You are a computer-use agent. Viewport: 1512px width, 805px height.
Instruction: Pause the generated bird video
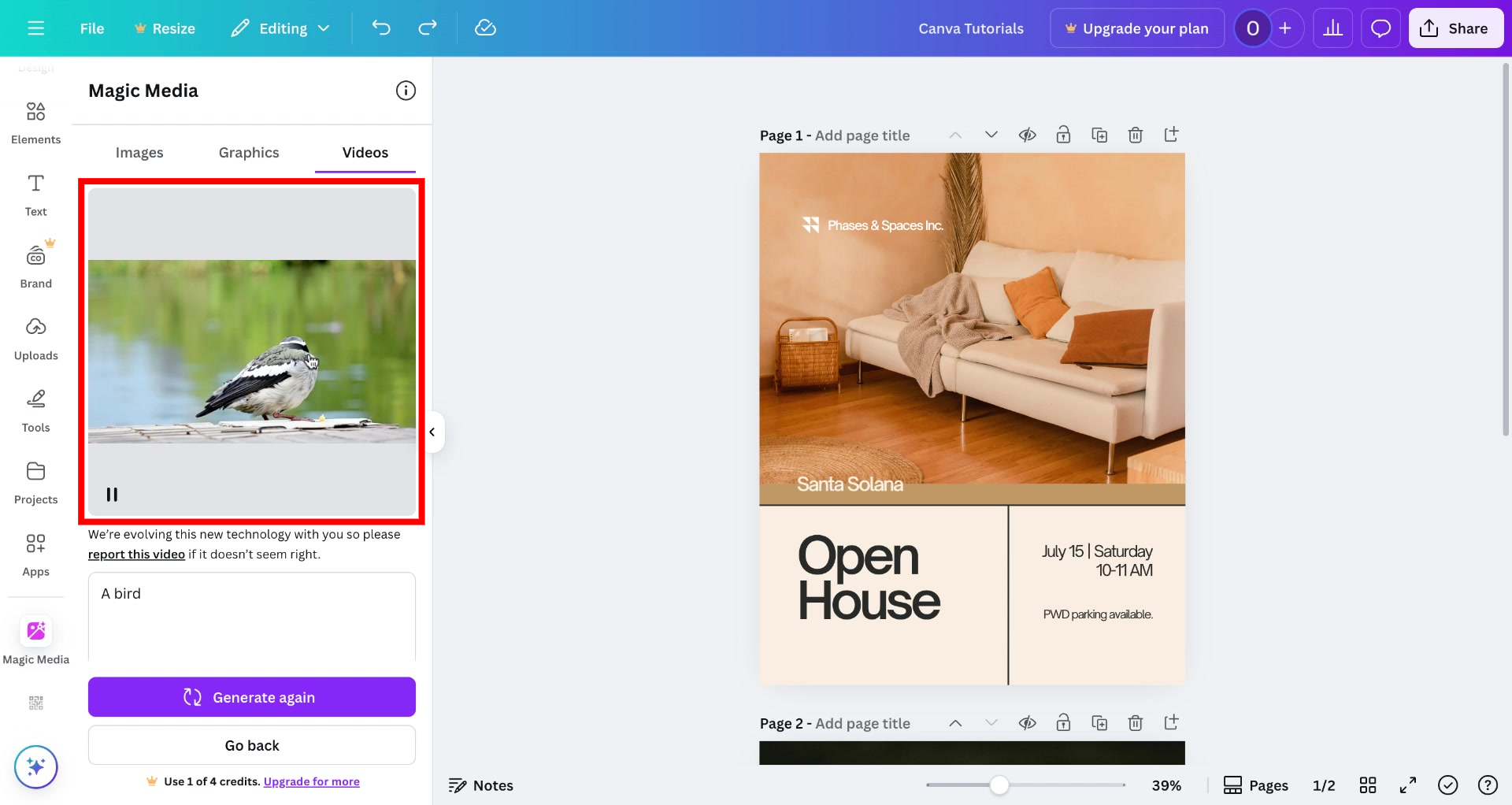click(x=111, y=494)
